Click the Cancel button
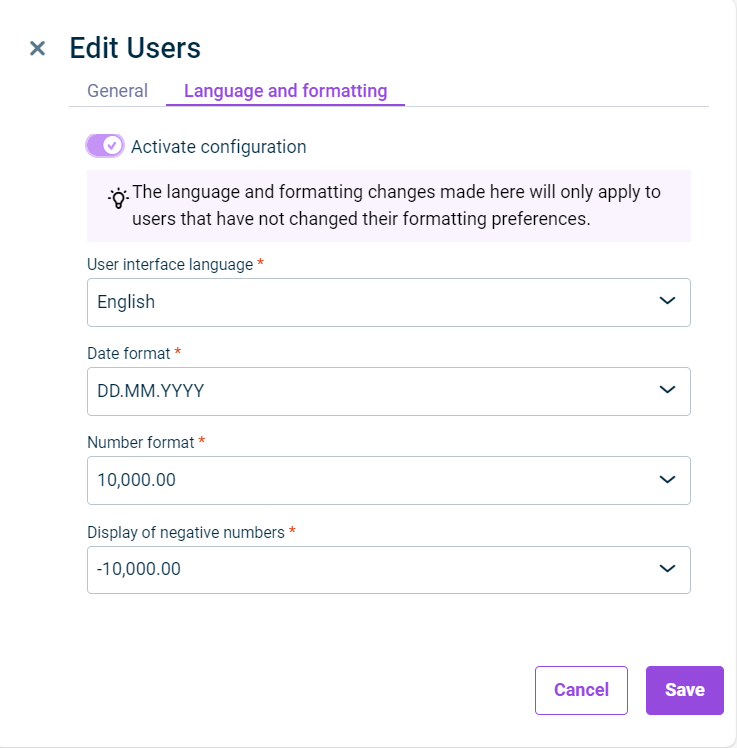The width and height of the screenshot is (737, 748). (581, 690)
